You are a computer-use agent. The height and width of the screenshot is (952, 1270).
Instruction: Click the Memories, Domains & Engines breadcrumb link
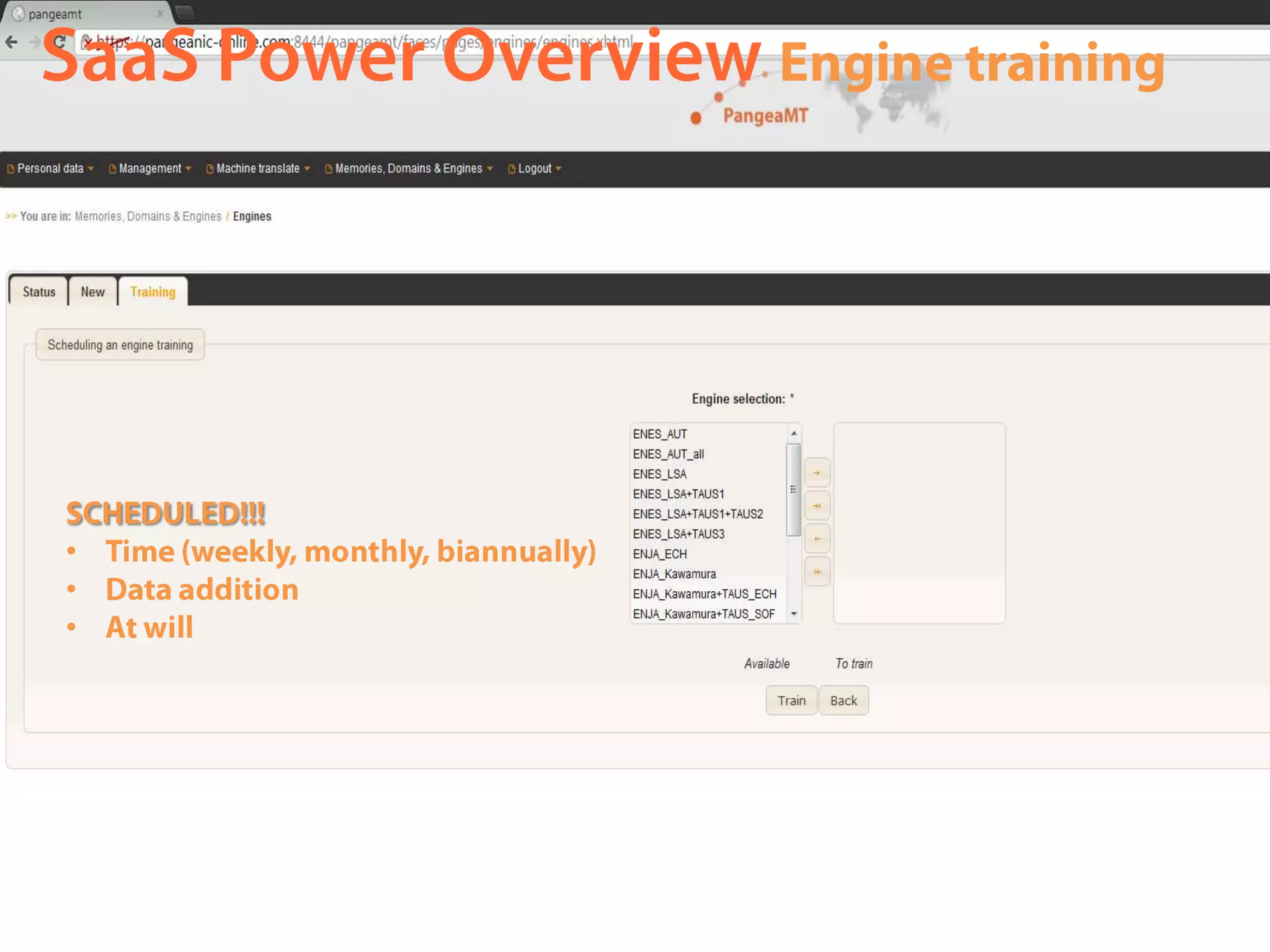click(148, 216)
